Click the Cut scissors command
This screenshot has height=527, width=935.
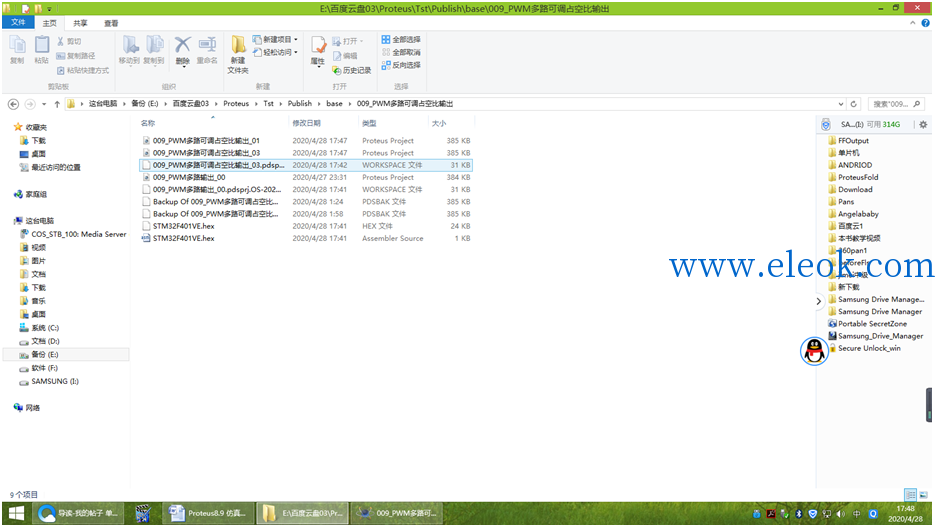click(x=69, y=41)
